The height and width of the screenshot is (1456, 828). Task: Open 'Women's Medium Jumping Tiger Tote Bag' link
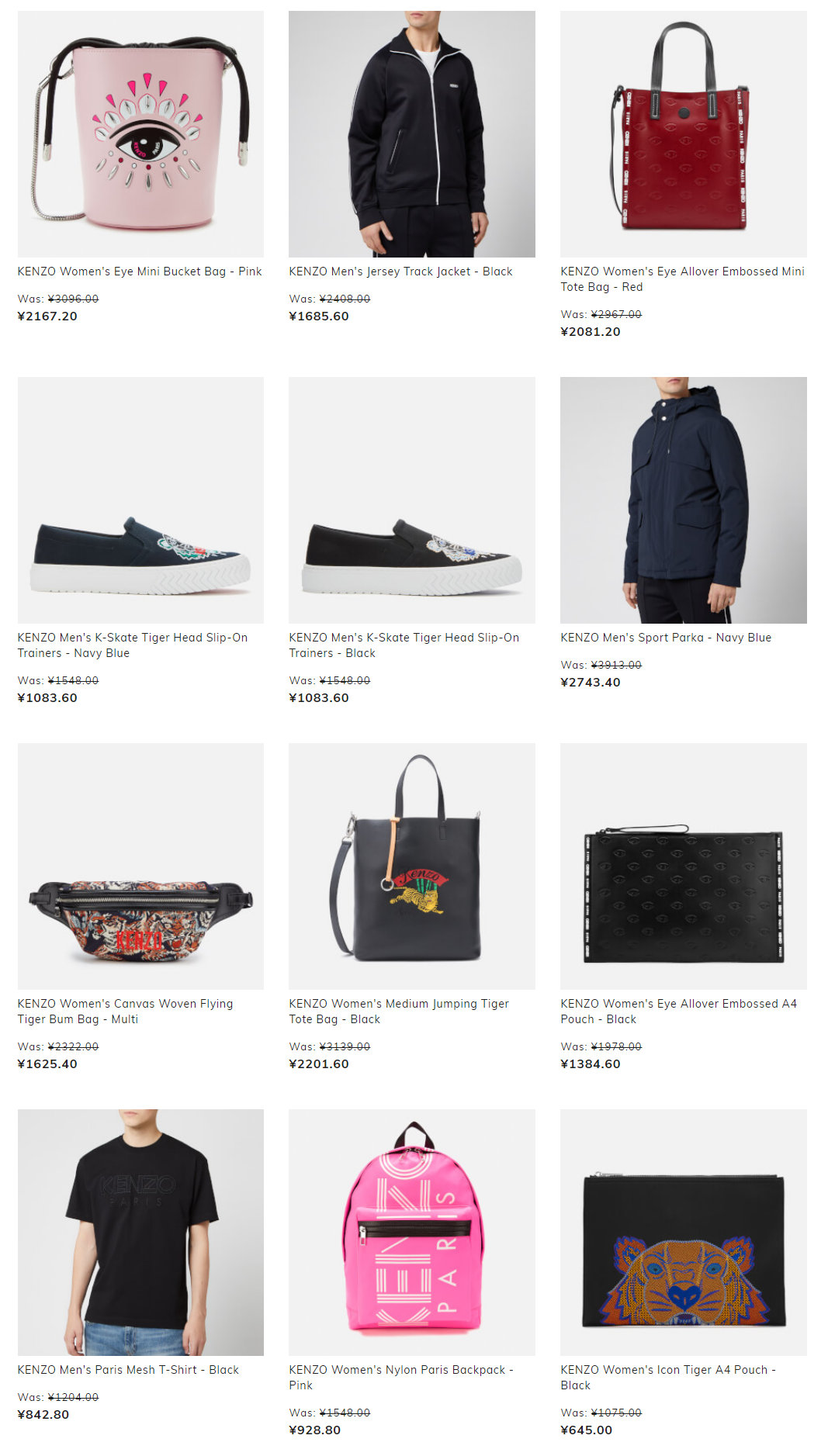[399, 1012]
